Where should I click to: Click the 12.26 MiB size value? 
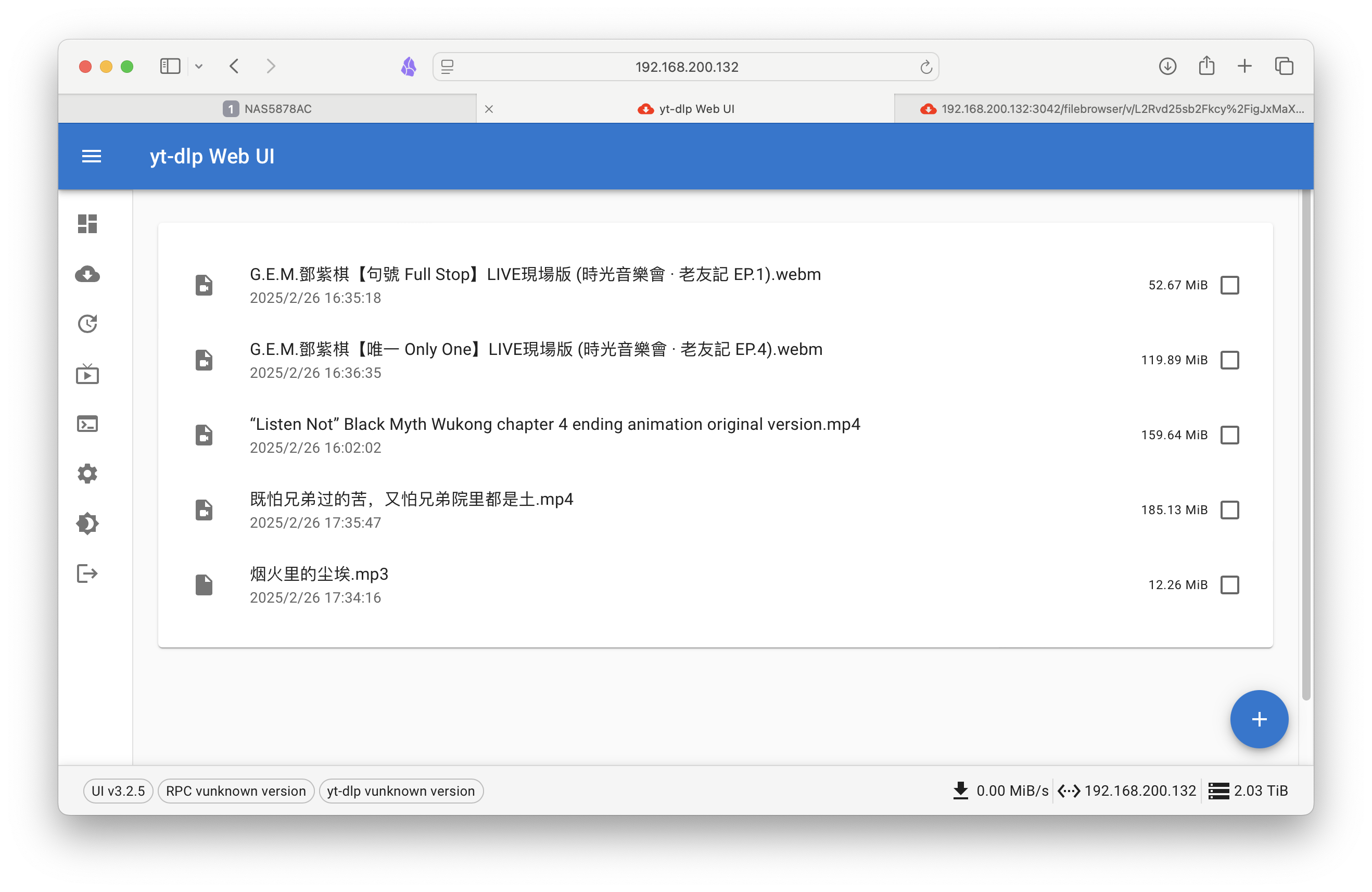pos(1178,585)
